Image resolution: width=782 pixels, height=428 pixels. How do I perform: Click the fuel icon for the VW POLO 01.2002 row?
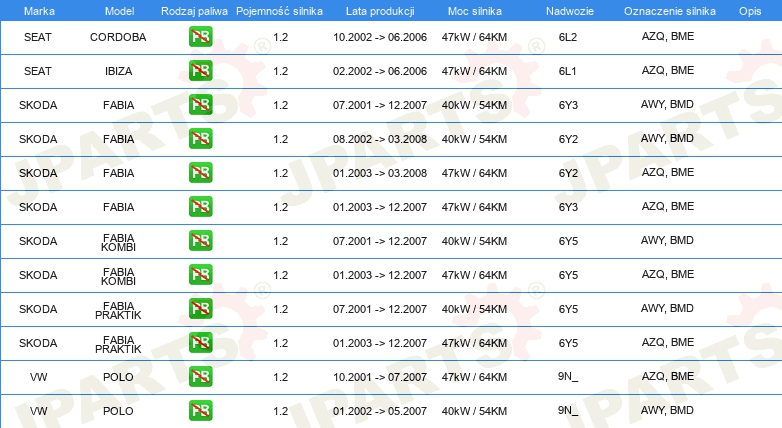pos(200,411)
